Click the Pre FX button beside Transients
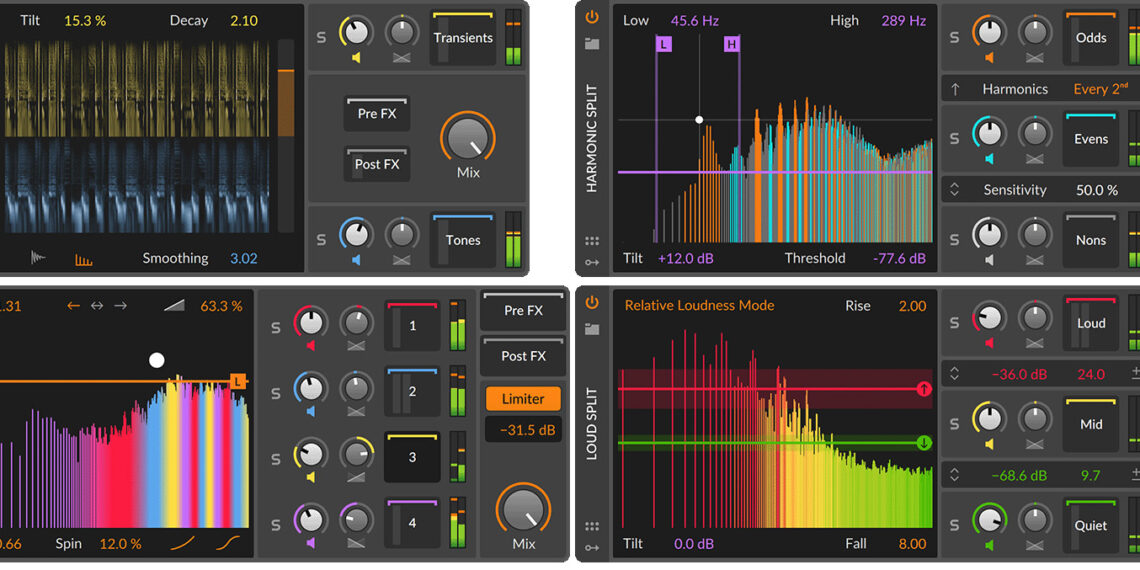 point(377,113)
